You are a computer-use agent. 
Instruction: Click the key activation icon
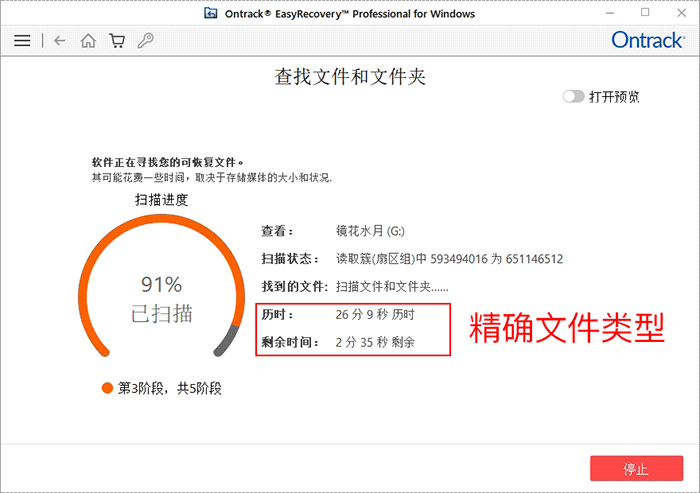tap(145, 41)
